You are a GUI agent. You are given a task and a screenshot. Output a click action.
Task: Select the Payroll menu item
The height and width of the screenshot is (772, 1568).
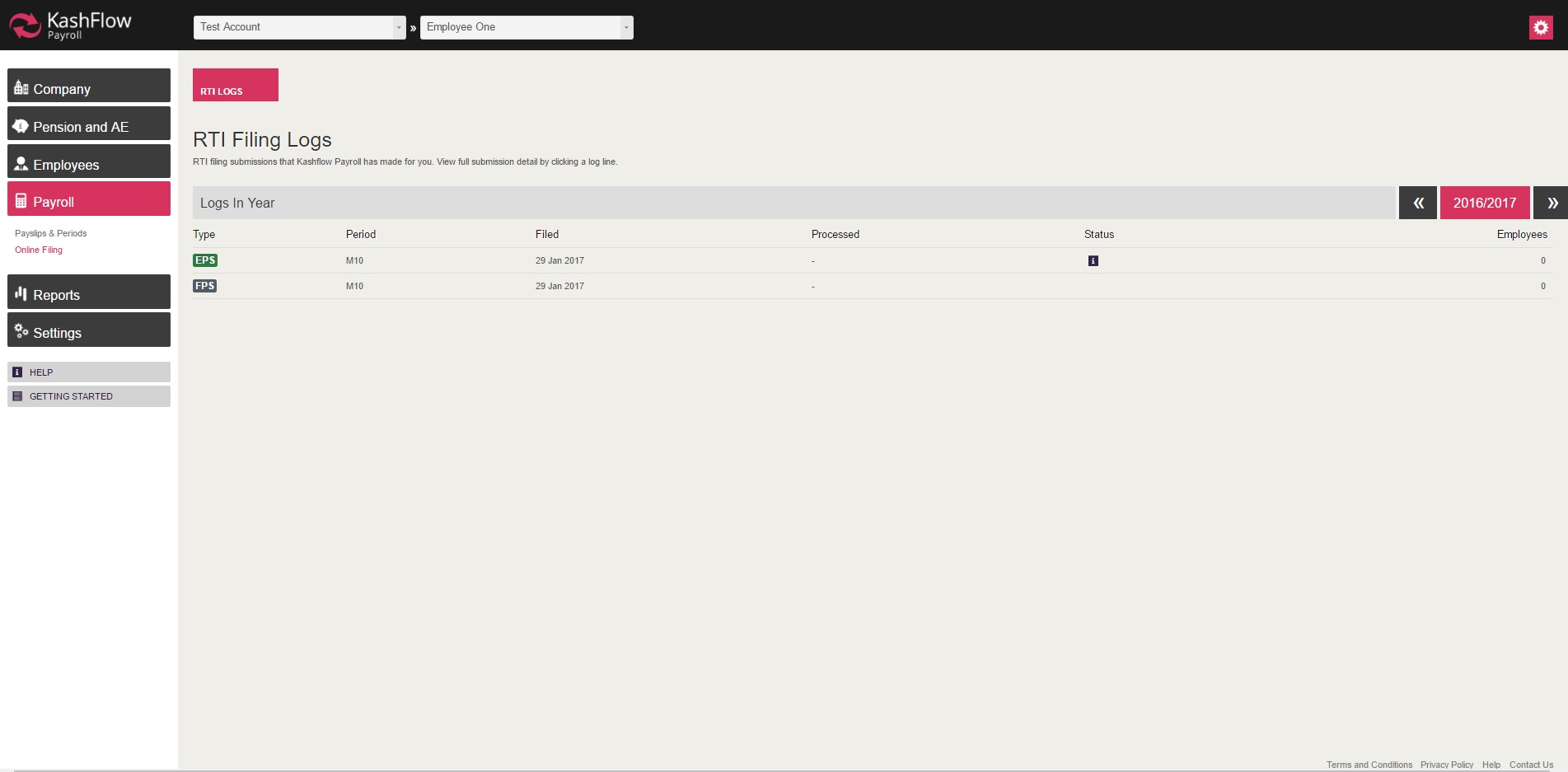click(89, 199)
